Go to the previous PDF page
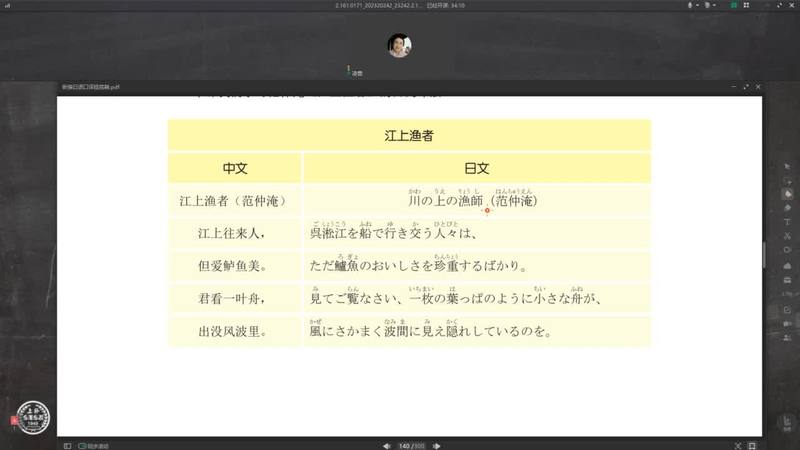This screenshot has height=450, width=800. click(387, 445)
